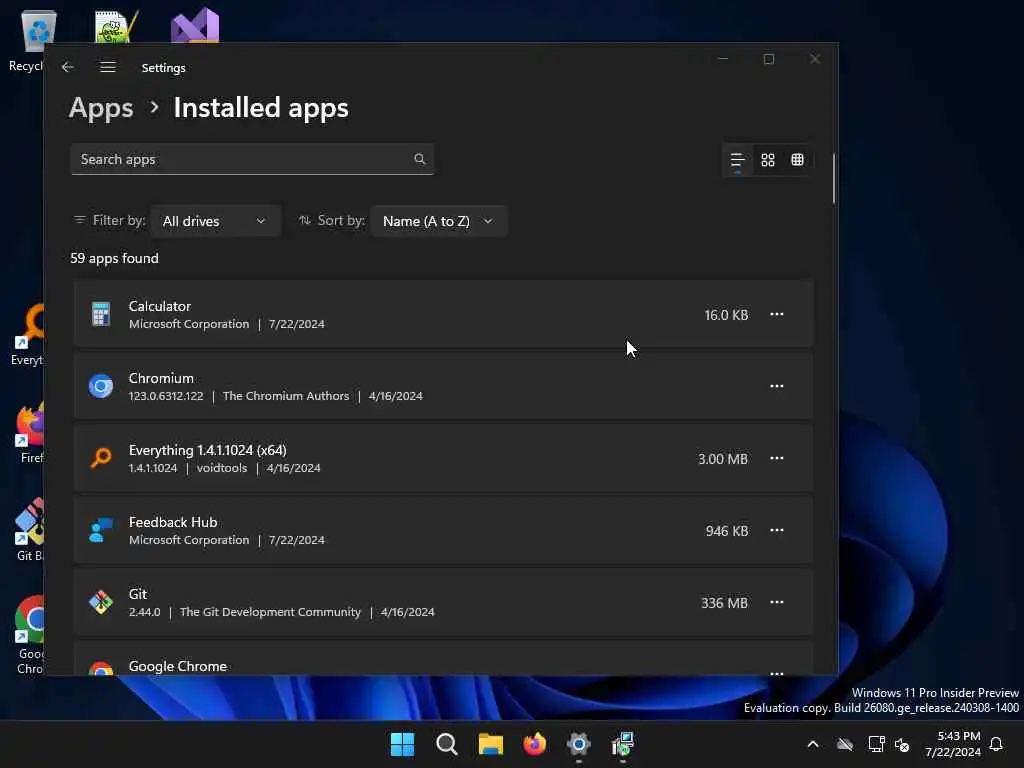Image resolution: width=1024 pixels, height=768 pixels.
Task: Open the notification bell in the tray
Action: point(996,744)
